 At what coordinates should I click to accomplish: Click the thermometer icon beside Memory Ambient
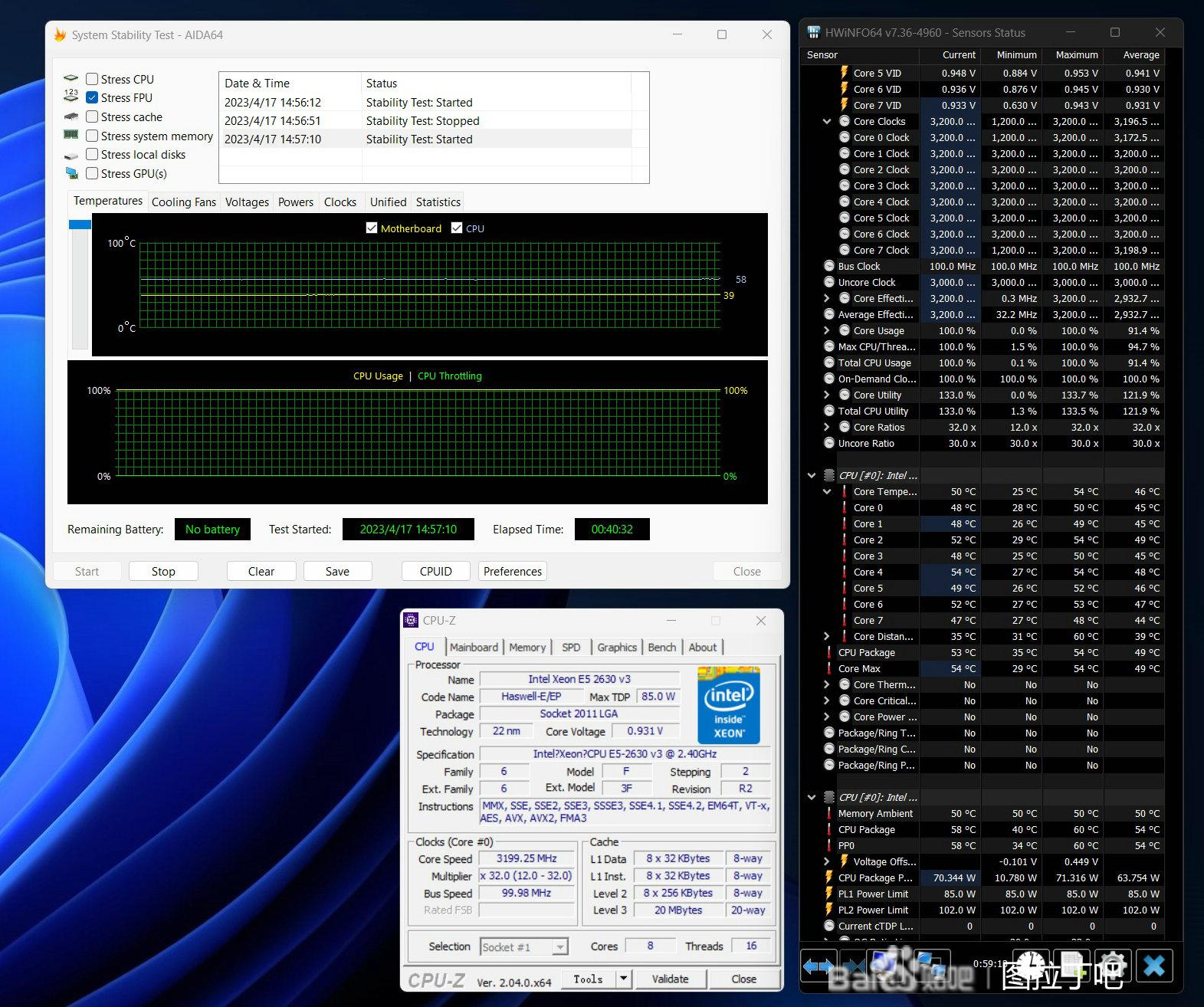pos(829,813)
